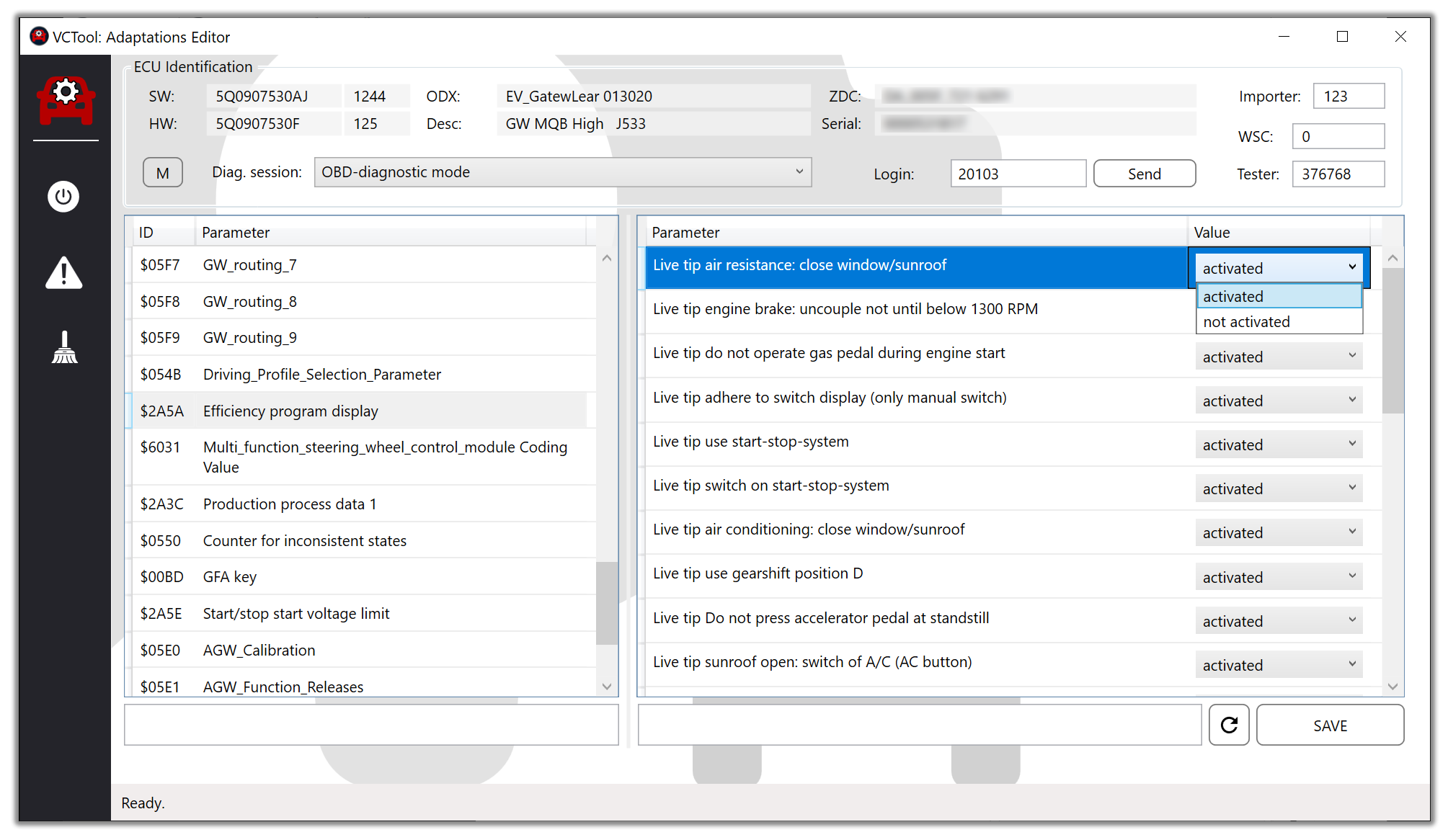The width and height of the screenshot is (1448, 840).
Task: Click the VCTool app logo in title bar
Action: pos(39,36)
